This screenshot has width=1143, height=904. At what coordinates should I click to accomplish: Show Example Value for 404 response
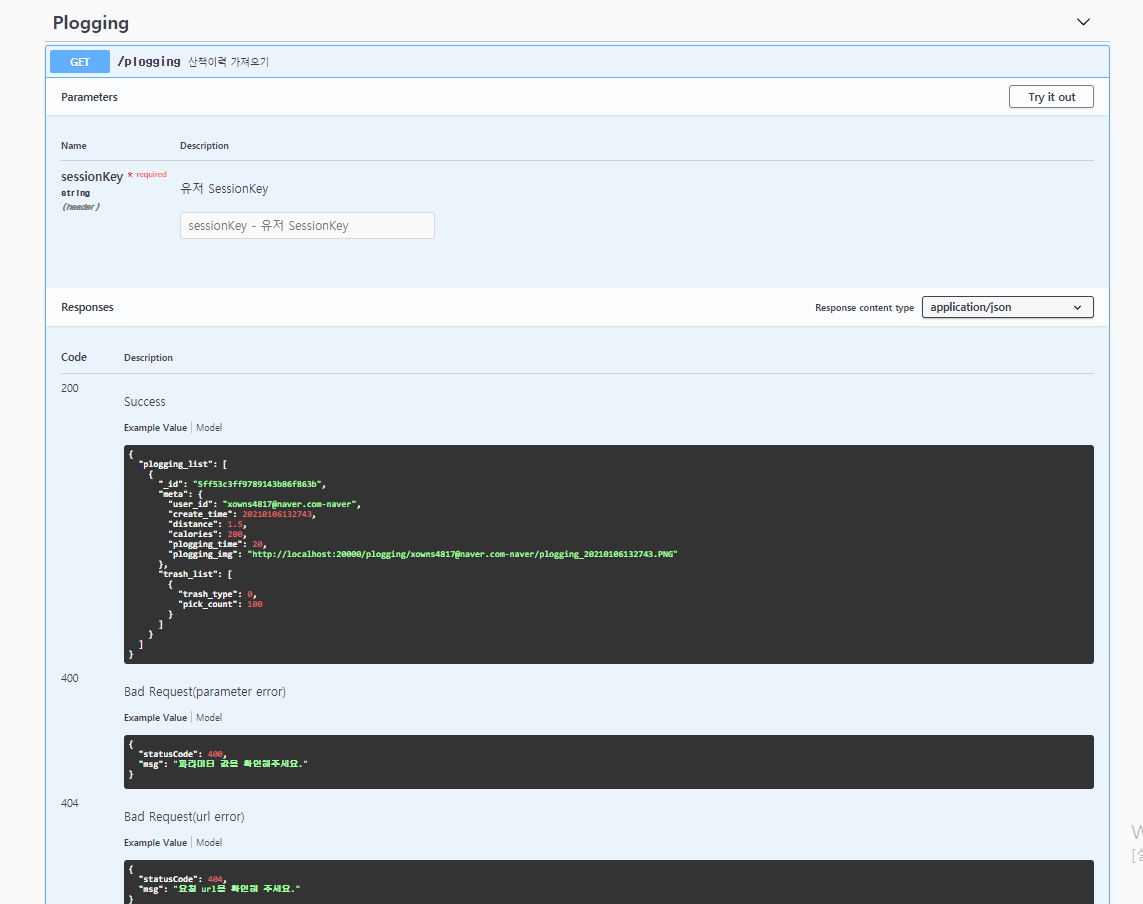click(155, 842)
